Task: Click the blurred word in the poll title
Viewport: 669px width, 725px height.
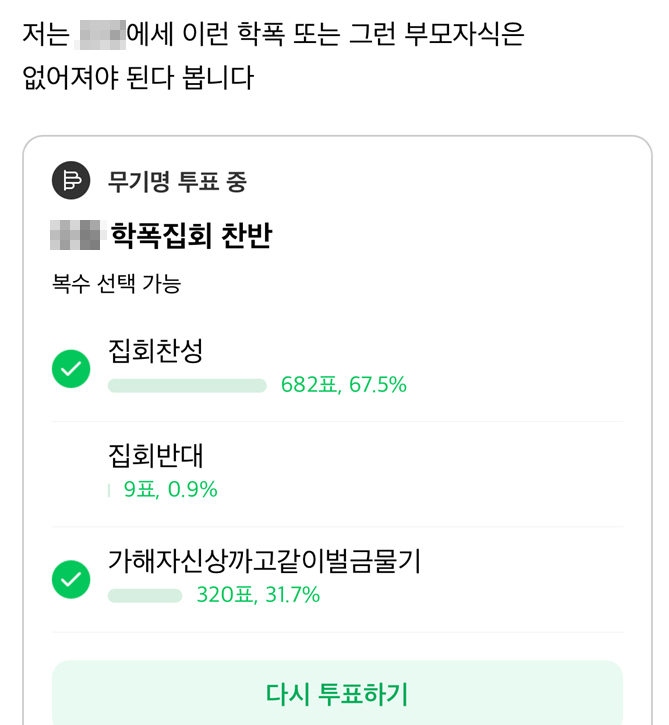Action: click(x=77, y=236)
